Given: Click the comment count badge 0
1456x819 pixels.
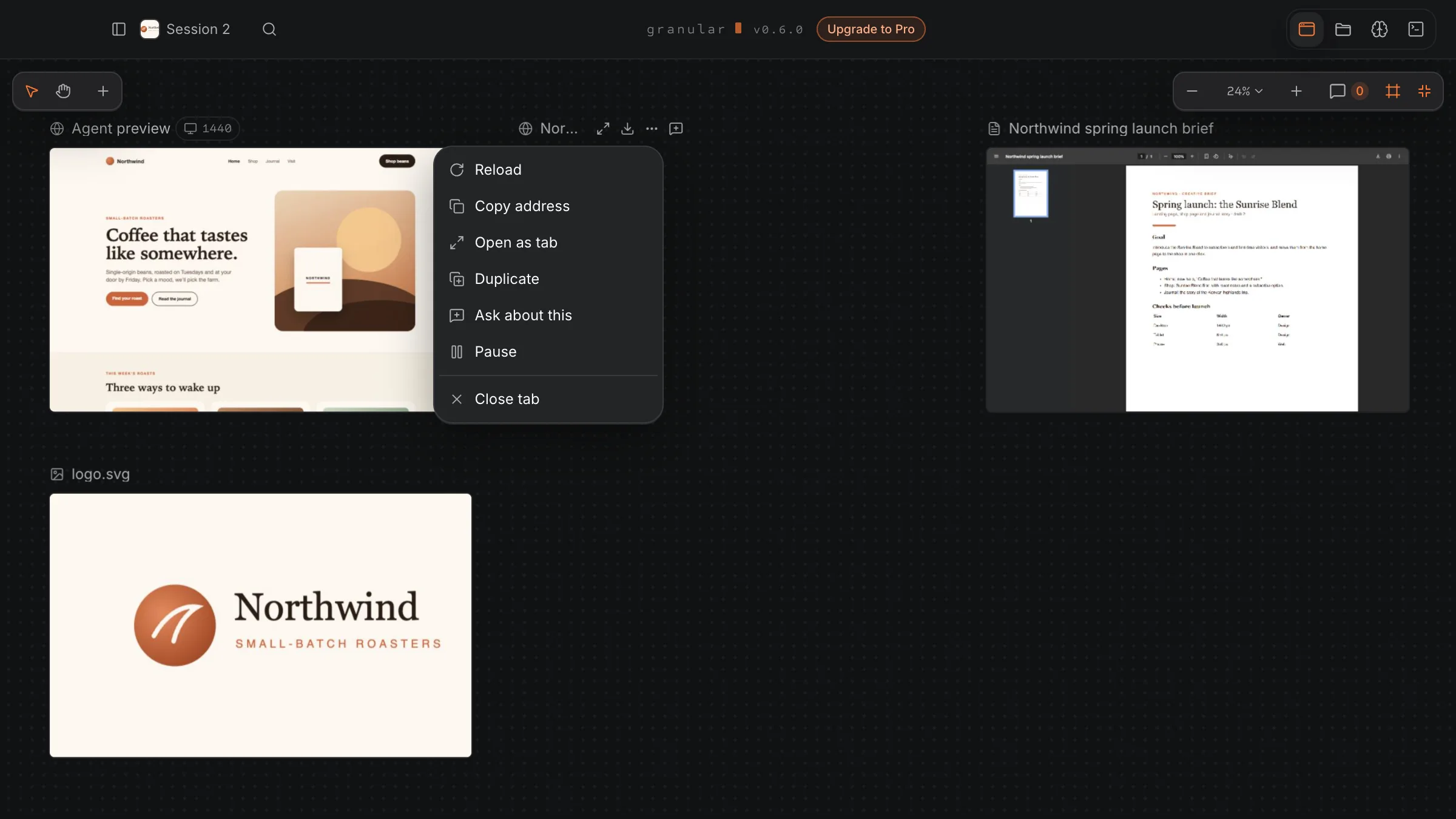Looking at the screenshot, I should coord(1360,91).
